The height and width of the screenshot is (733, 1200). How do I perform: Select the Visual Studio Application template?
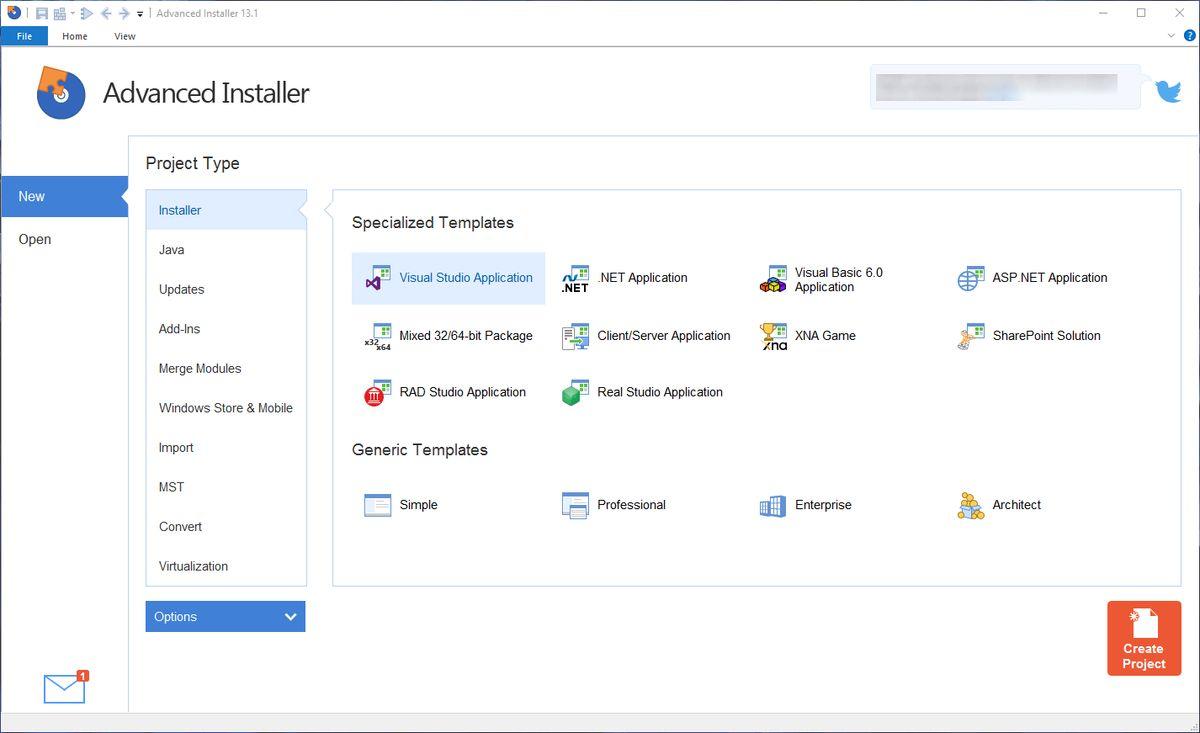[449, 278]
